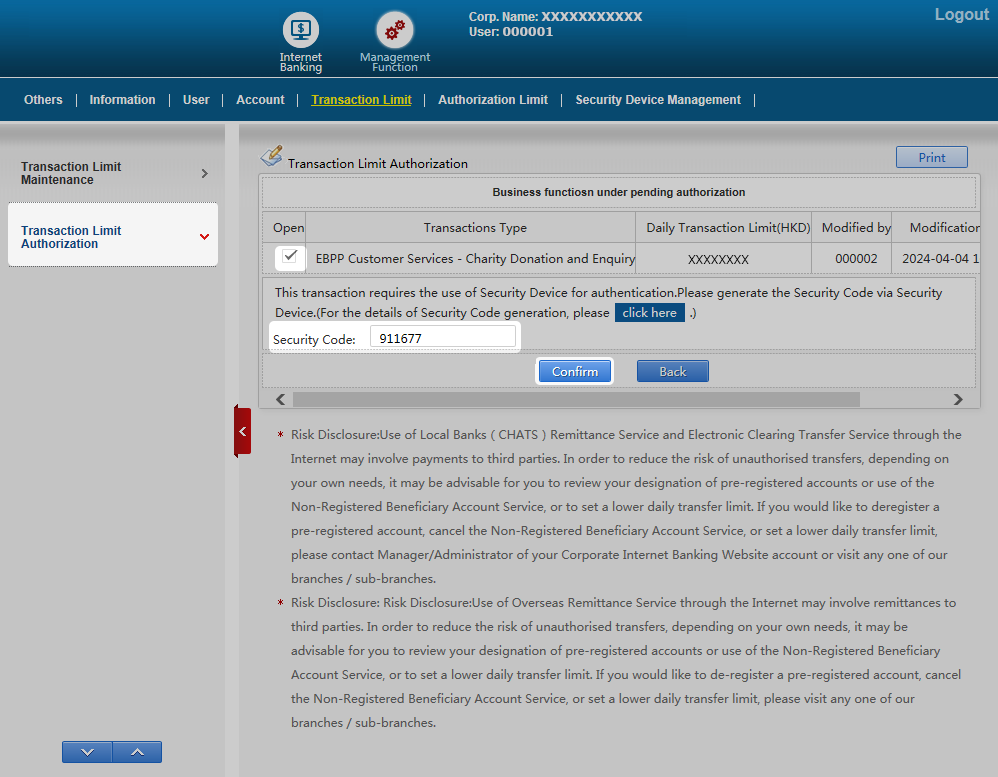
Task: Select the Account menu item
Action: pyautogui.click(x=260, y=100)
